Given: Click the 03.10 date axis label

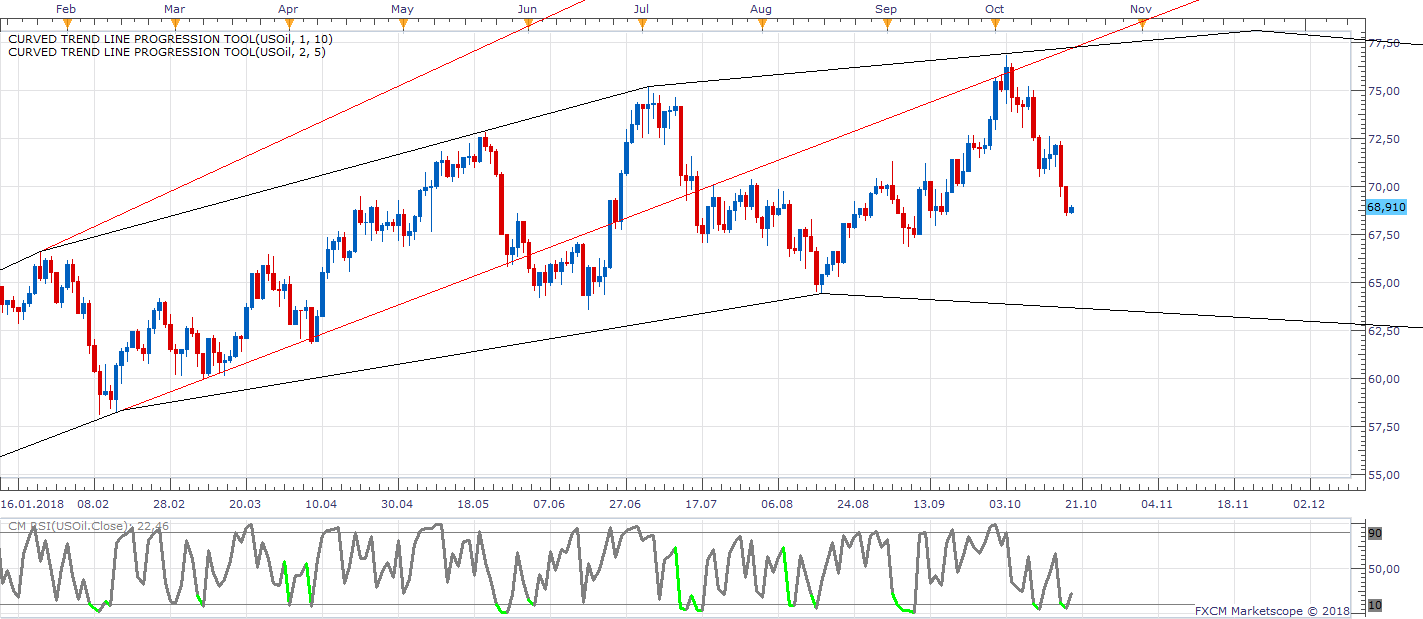Looking at the screenshot, I should tap(1005, 504).
